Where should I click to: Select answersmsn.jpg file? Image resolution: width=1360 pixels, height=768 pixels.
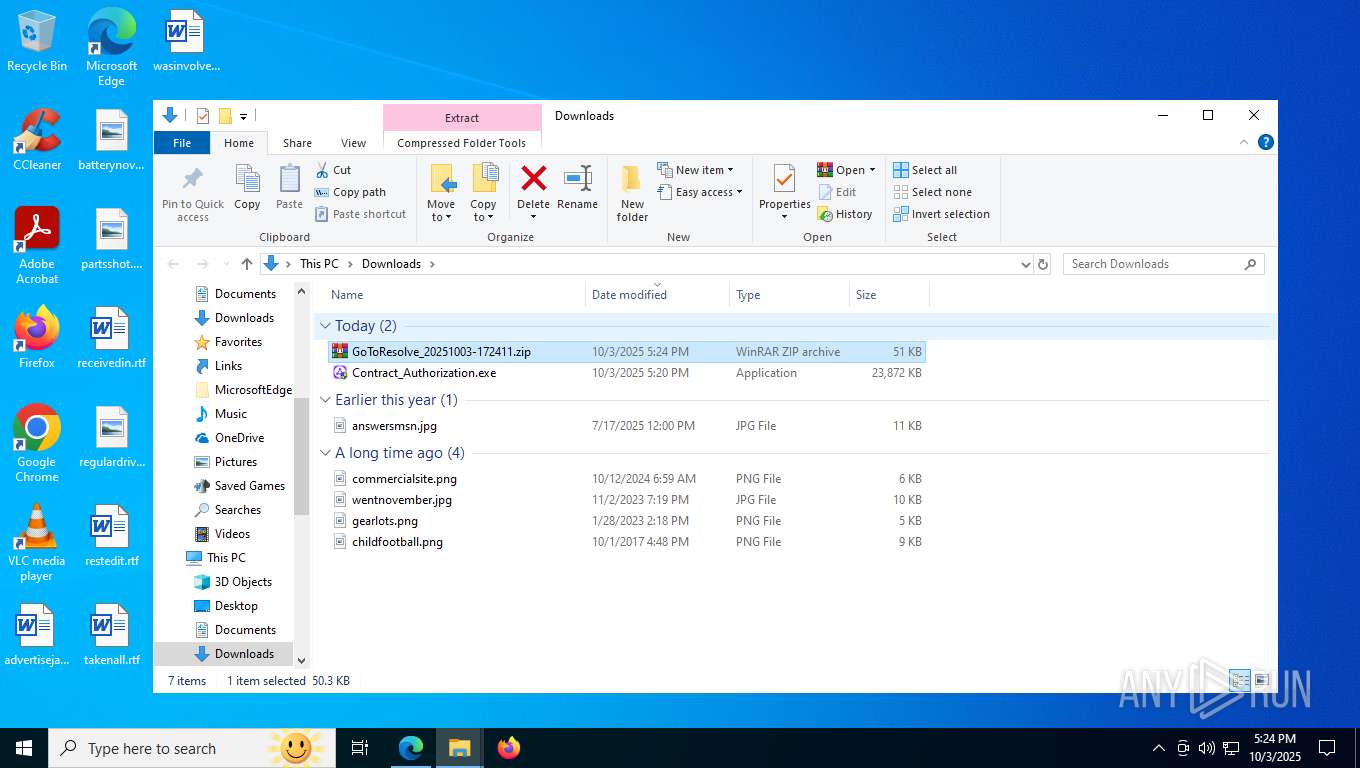[x=627, y=426]
